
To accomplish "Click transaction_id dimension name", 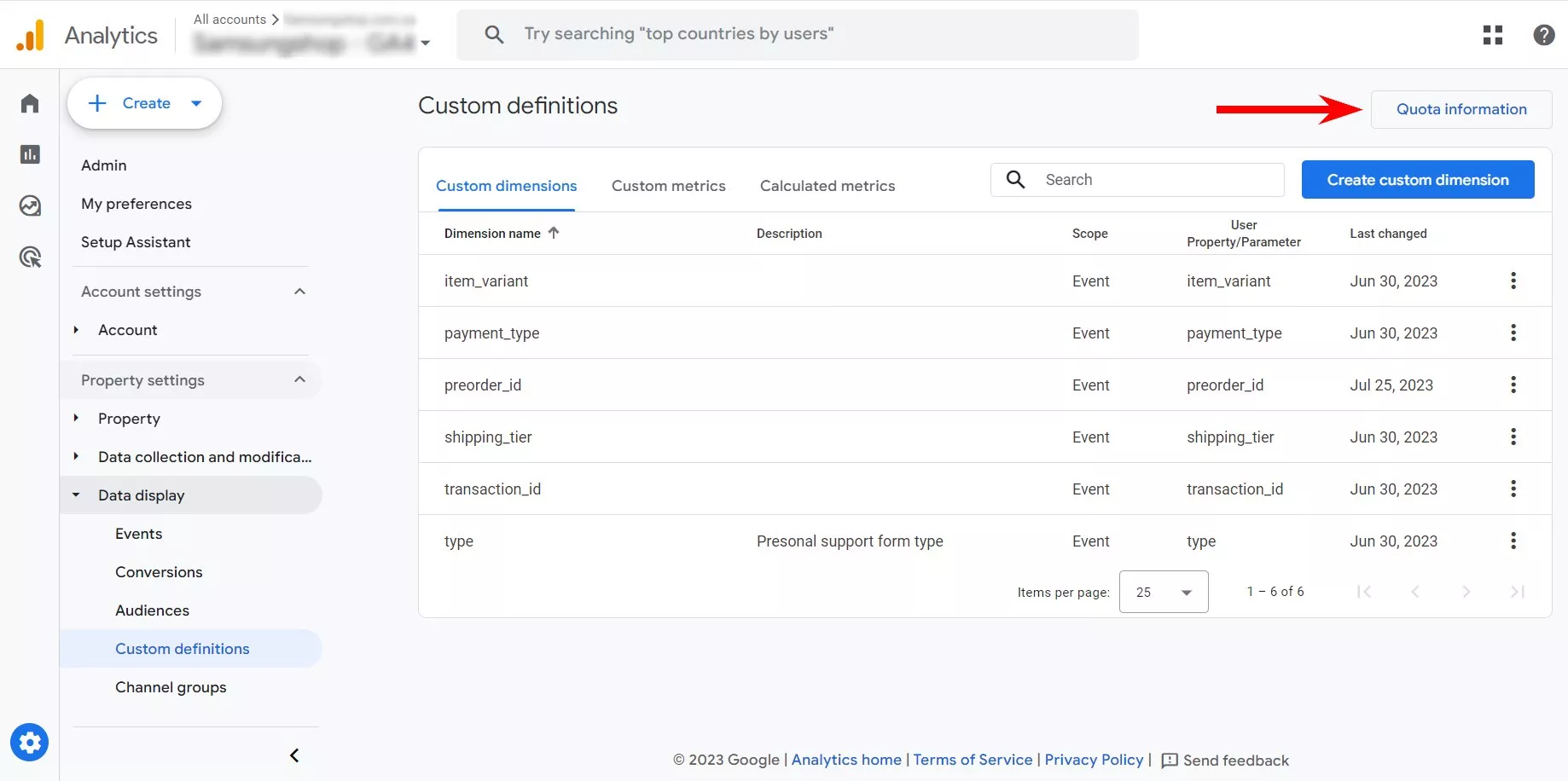I will 492,489.
